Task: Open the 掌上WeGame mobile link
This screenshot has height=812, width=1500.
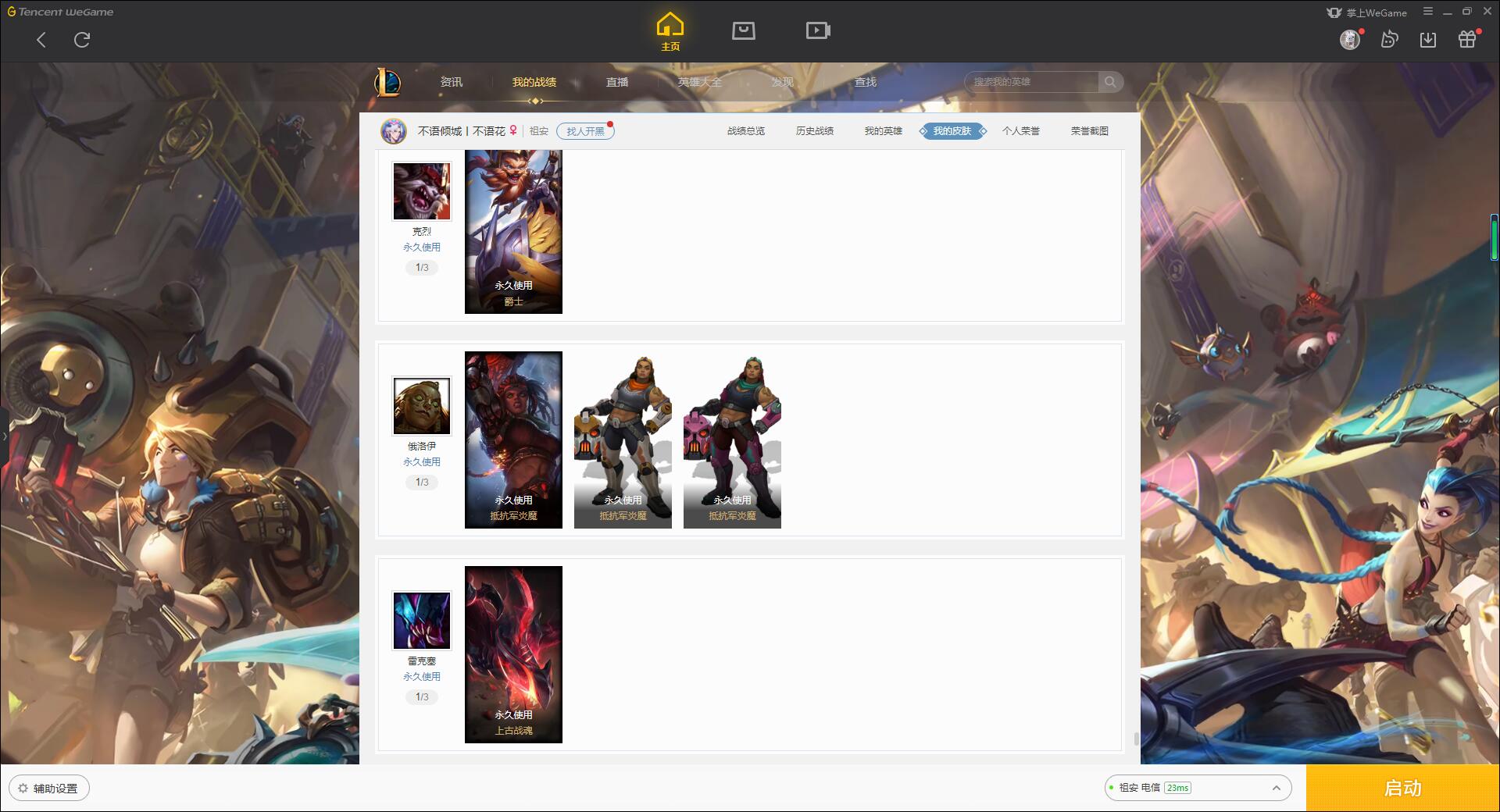Action: point(1366,12)
